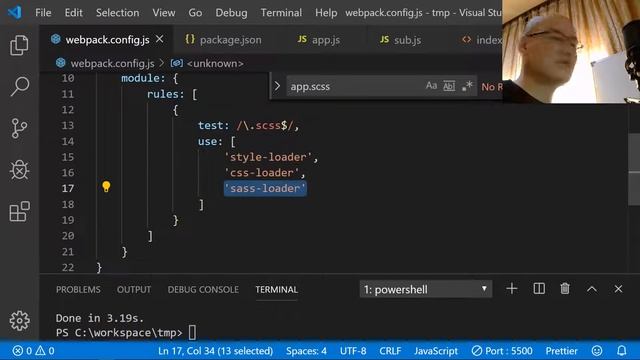
Task: Click the 'test:' key on line 13
Action: pos(213,125)
